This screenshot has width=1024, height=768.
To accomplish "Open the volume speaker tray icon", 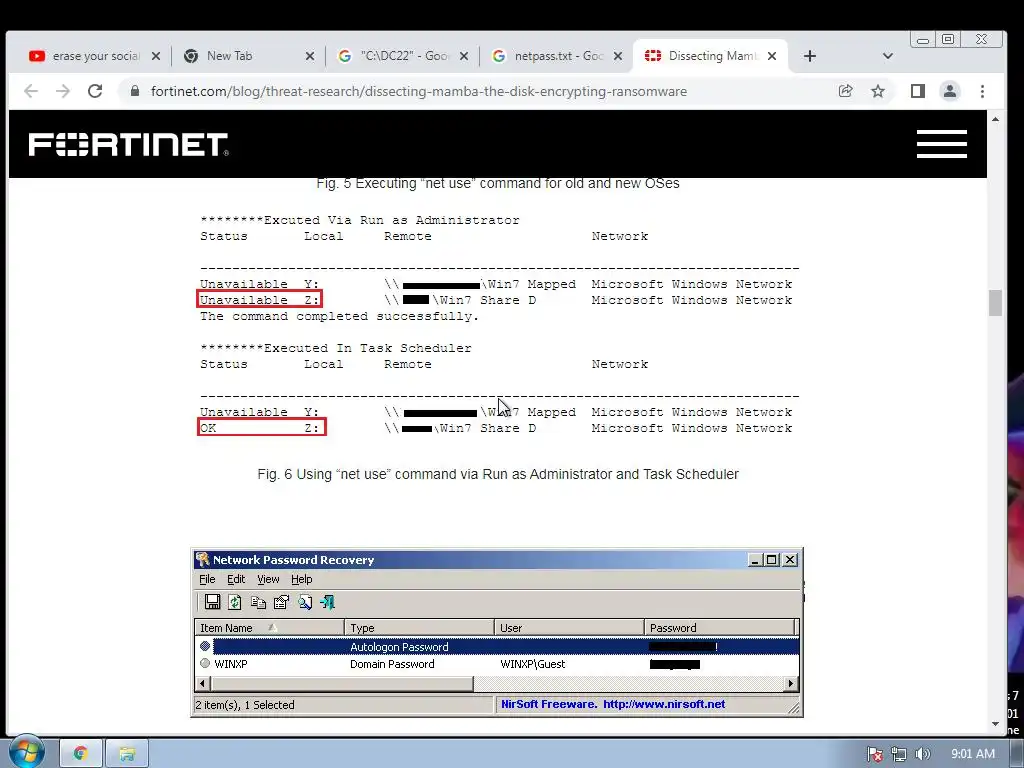I will pyautogui.click(x=923, y=754).
